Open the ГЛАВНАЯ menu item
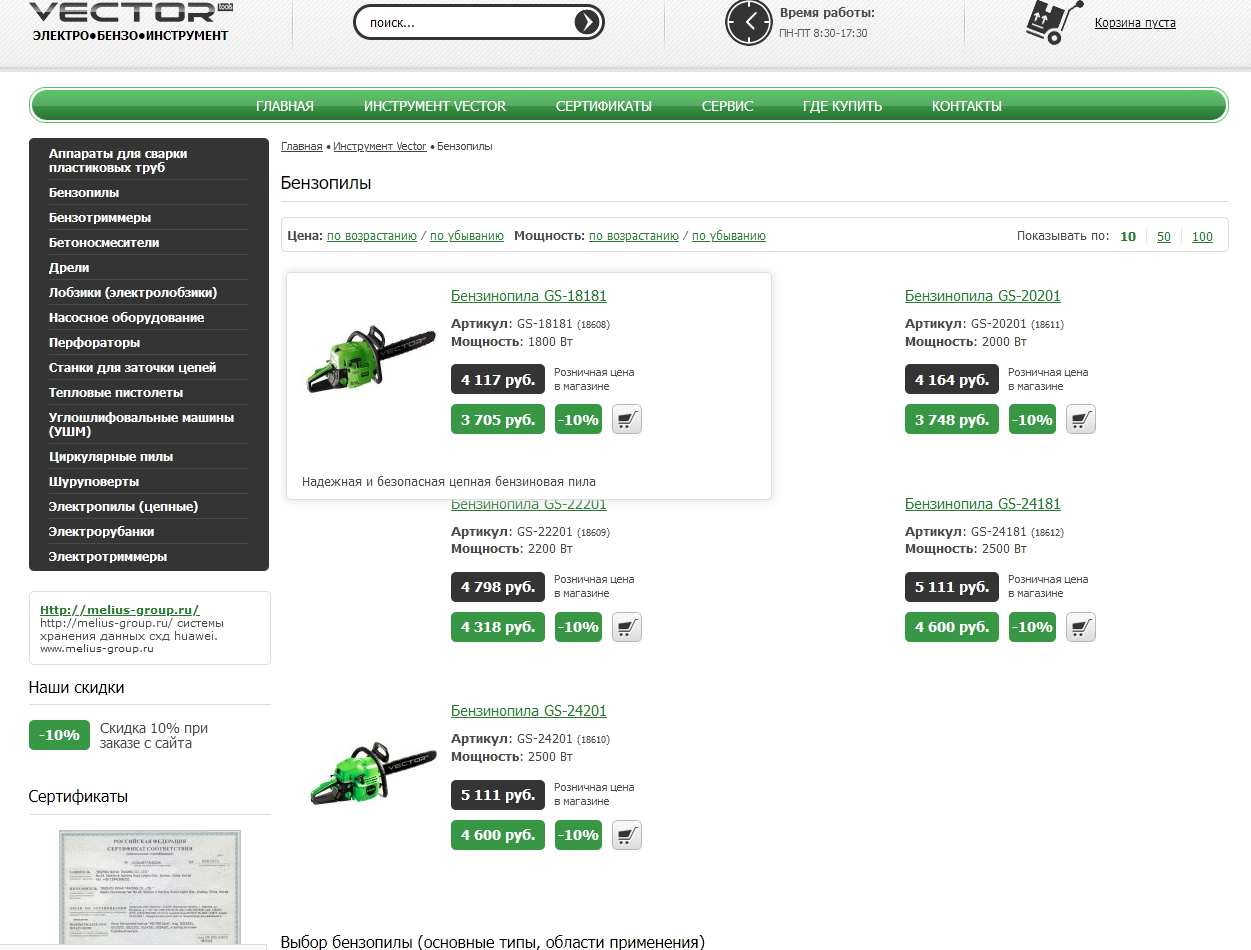The width and height of the screenshot is (1251, 950). [x=285, y=106]
